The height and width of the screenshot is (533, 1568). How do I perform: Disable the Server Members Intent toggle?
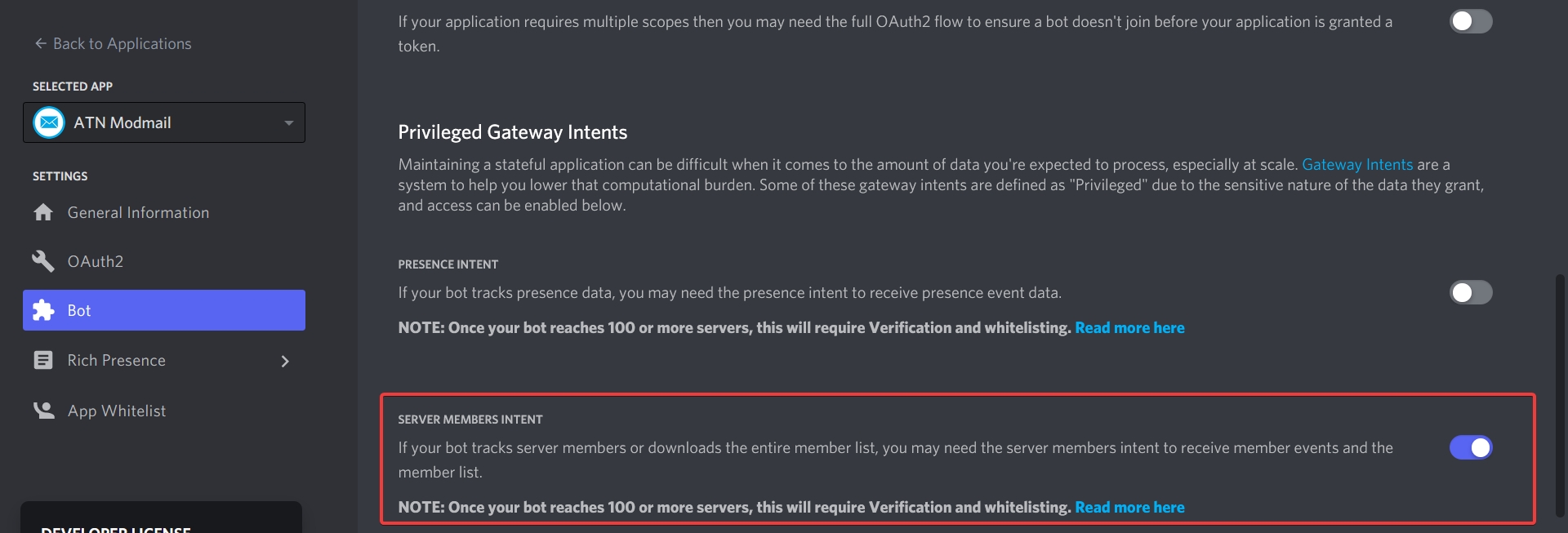pos(1470,447)
